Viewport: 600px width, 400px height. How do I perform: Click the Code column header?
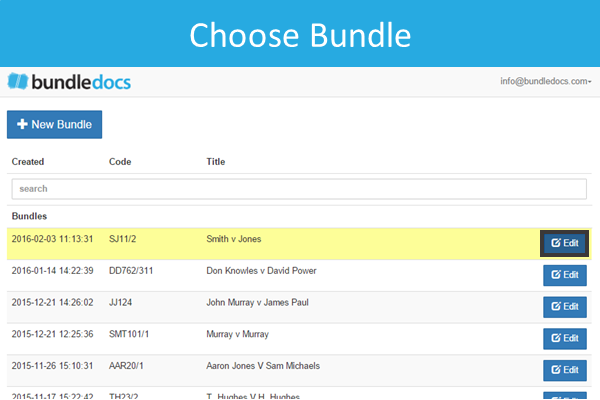click(x=120, y=162)
